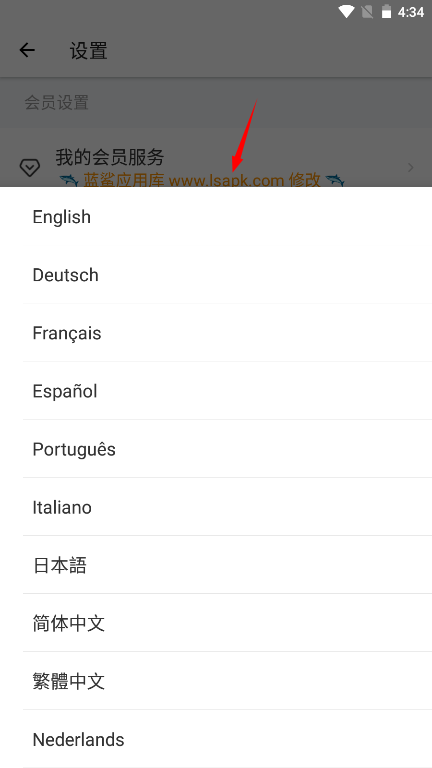
Task: Tap the clock showing 4:34
Action: coord(411,12)
